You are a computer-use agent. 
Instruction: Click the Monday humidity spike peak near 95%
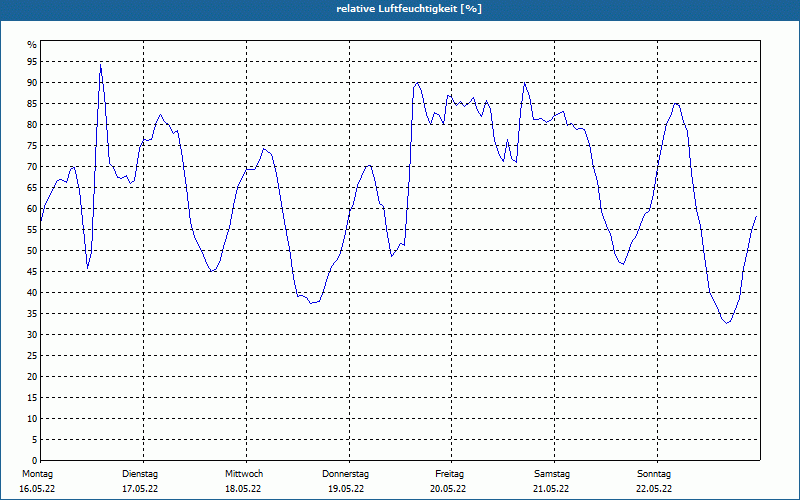tap(101, 65)
